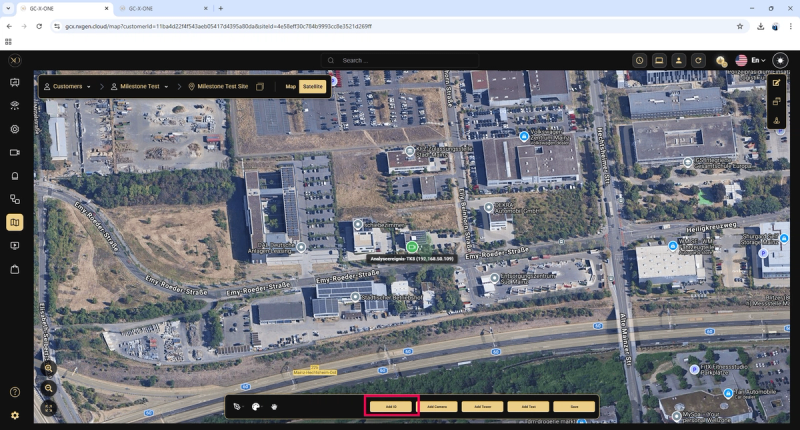
Task: Click the US flag icon
Action: point(741,60)
